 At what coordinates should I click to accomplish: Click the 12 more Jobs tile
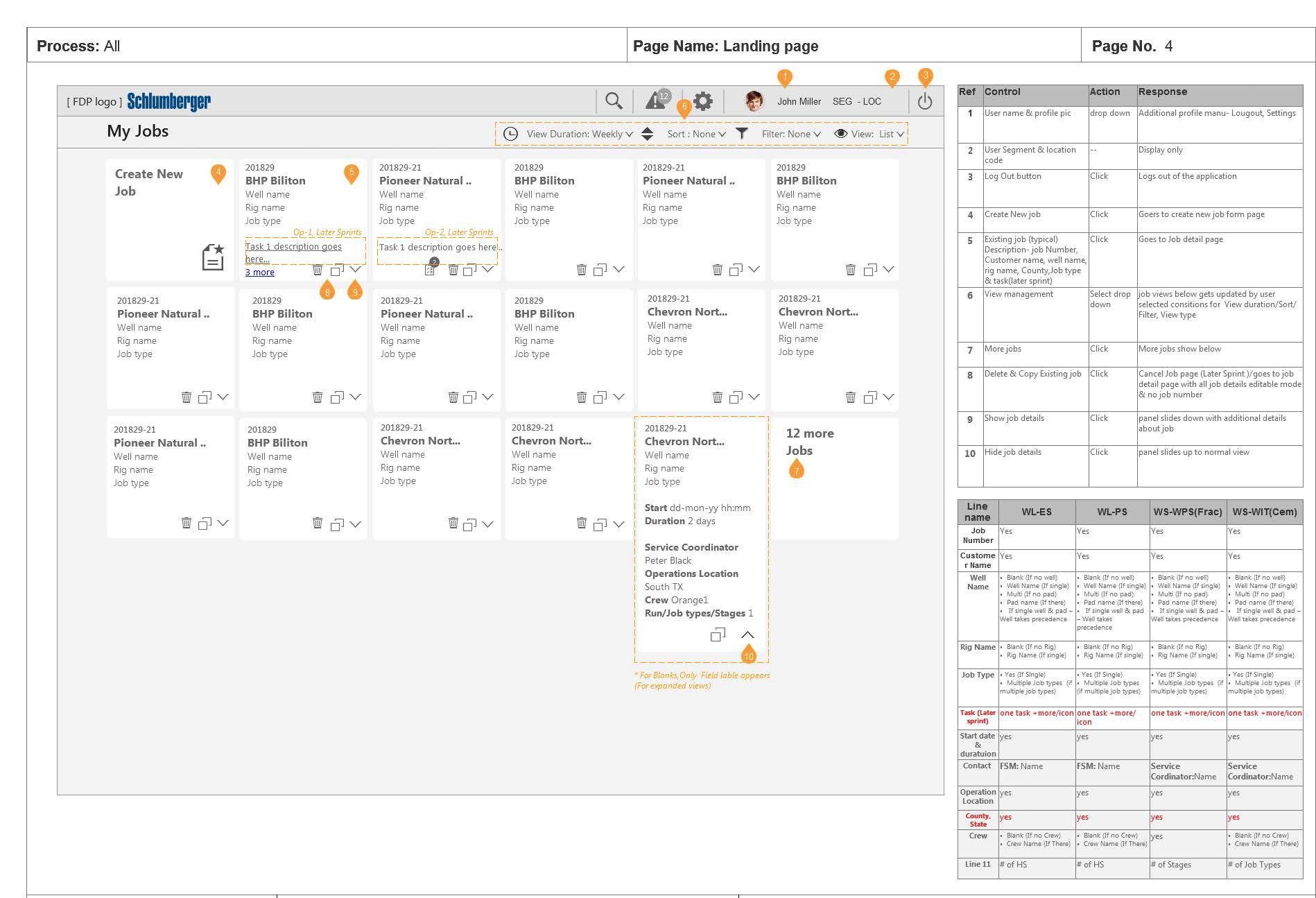coord(809,442)
